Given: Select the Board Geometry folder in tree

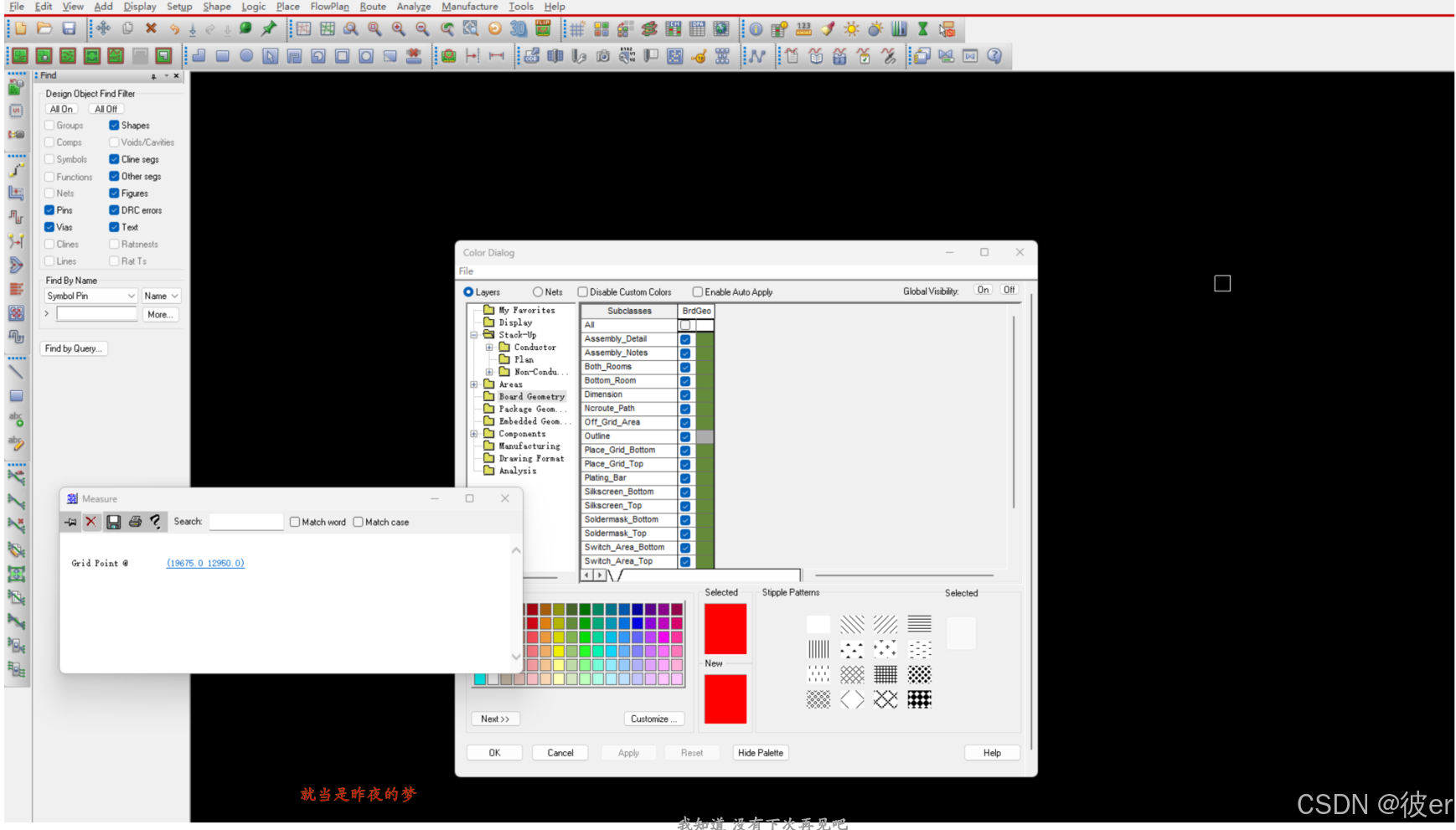Looking at the screenshot, I should pyautogui.click(x=531, y=397).
